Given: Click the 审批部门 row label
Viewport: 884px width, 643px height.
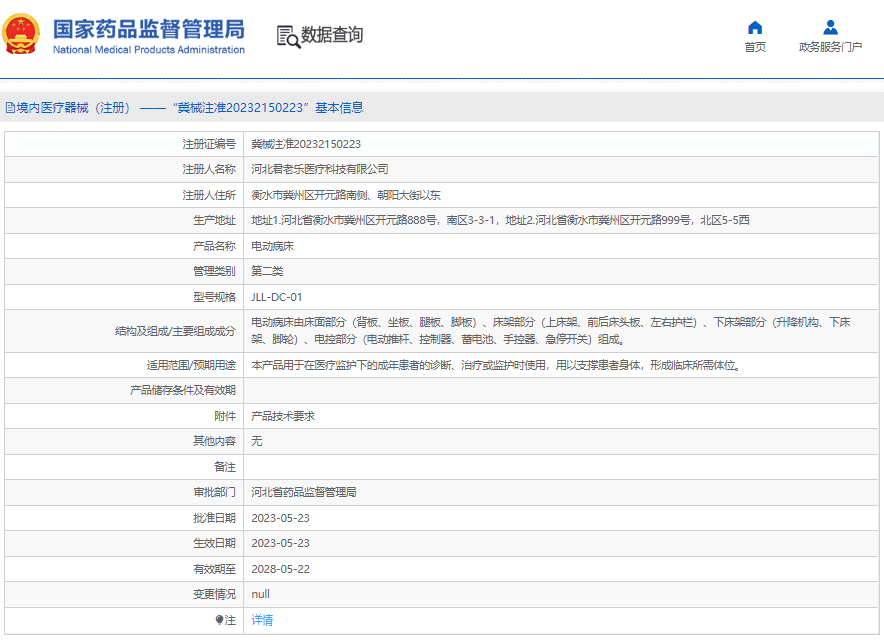Looking at the screenshot, I should [x=214, y=493].
